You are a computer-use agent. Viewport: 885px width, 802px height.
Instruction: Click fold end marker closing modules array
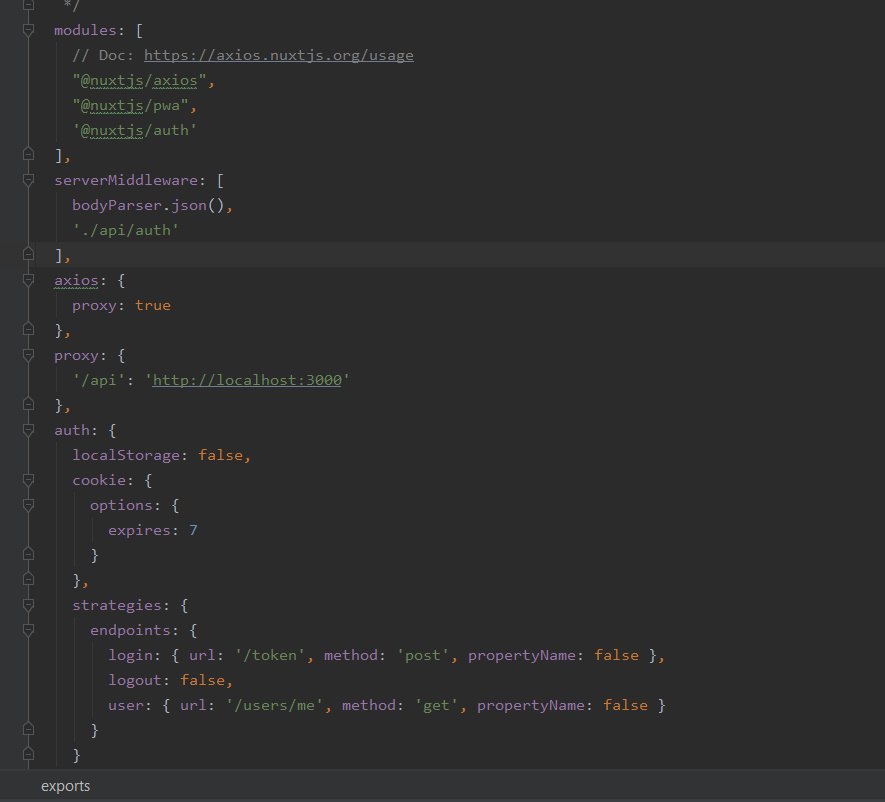(x=28, y=154)
